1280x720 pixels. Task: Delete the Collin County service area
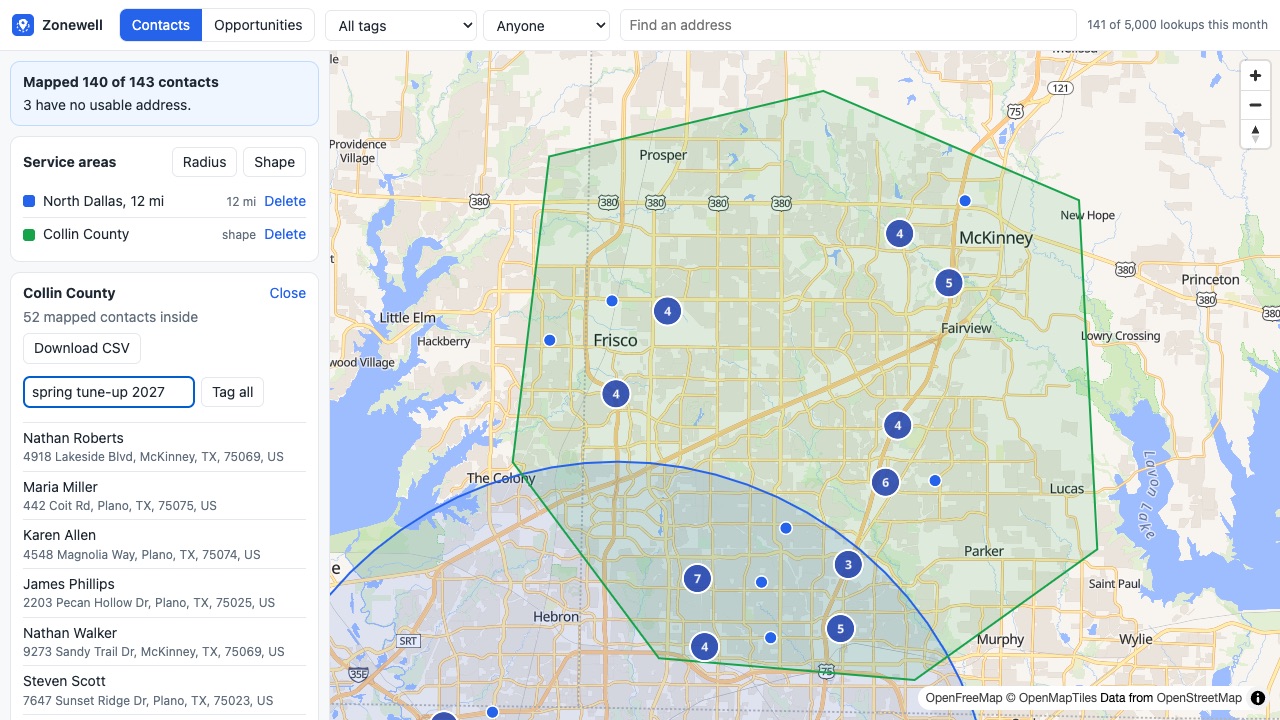285,234
